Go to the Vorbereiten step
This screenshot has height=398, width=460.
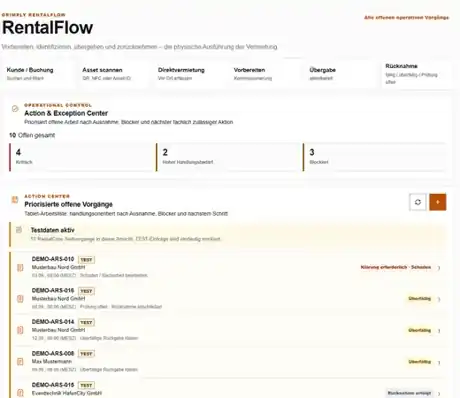(x=265, y=74)
